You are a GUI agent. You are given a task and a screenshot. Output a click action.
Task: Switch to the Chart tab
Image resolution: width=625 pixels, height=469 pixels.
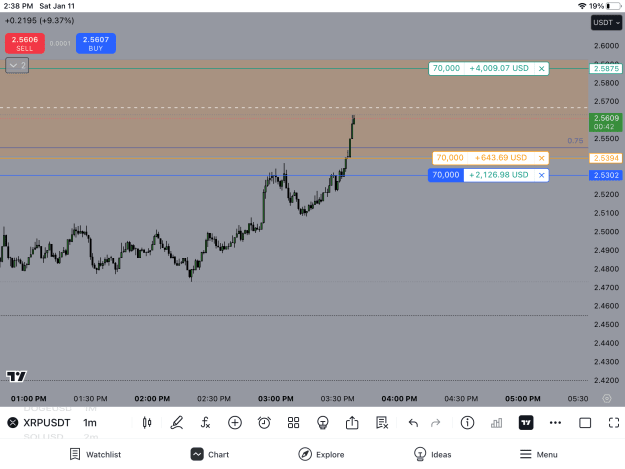(x=210, y=454)
